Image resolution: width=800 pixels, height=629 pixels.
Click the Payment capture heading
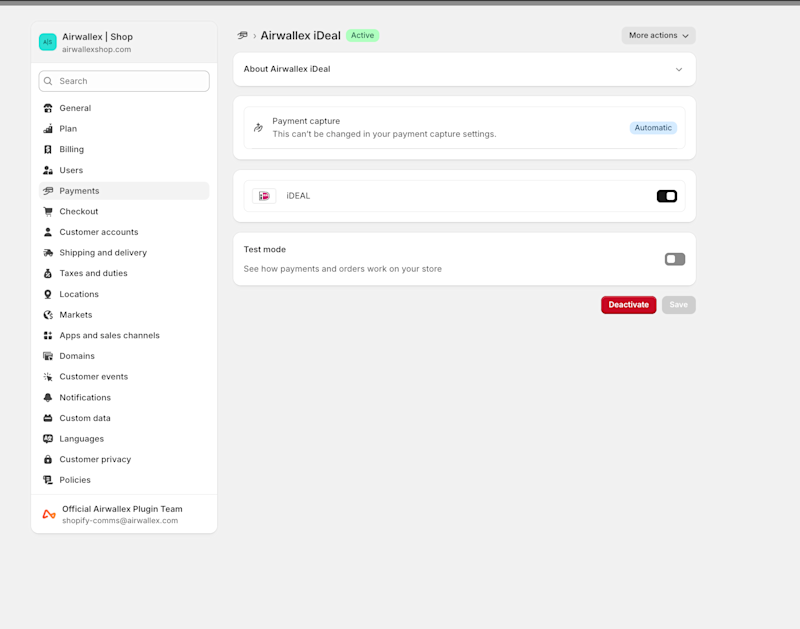(306, 121)
